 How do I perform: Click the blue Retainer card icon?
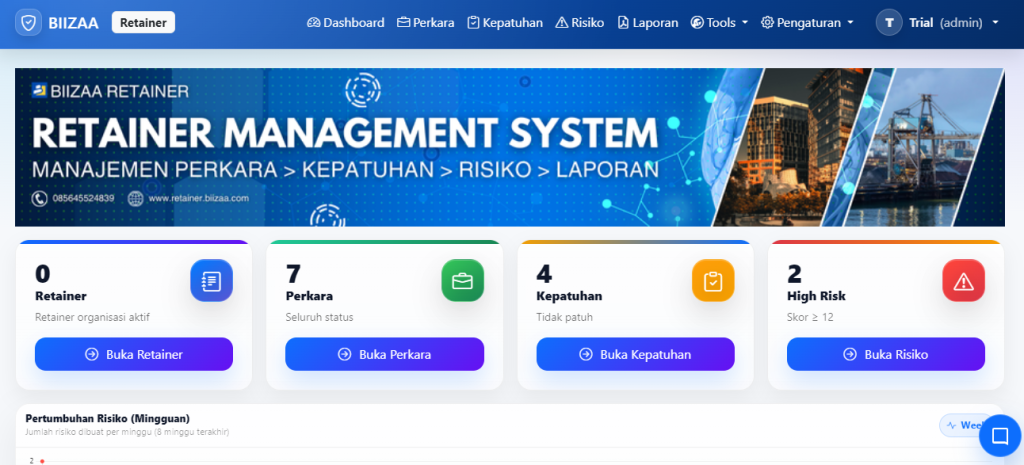211,281
